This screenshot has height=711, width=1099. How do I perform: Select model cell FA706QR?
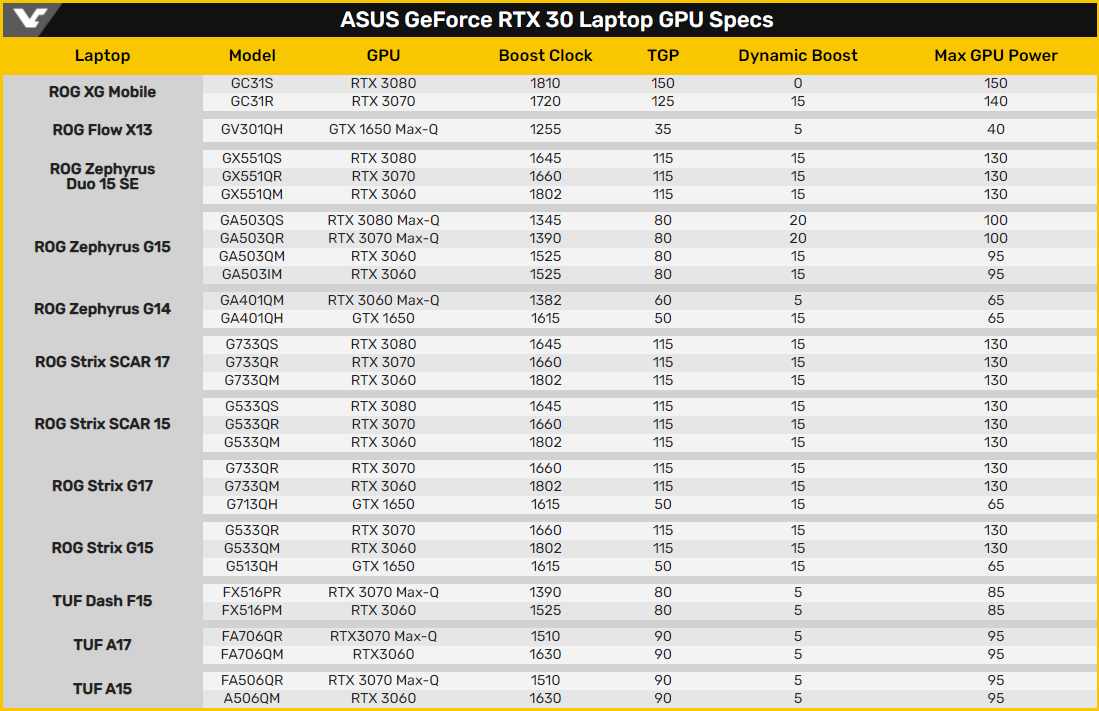pos(252,636)
